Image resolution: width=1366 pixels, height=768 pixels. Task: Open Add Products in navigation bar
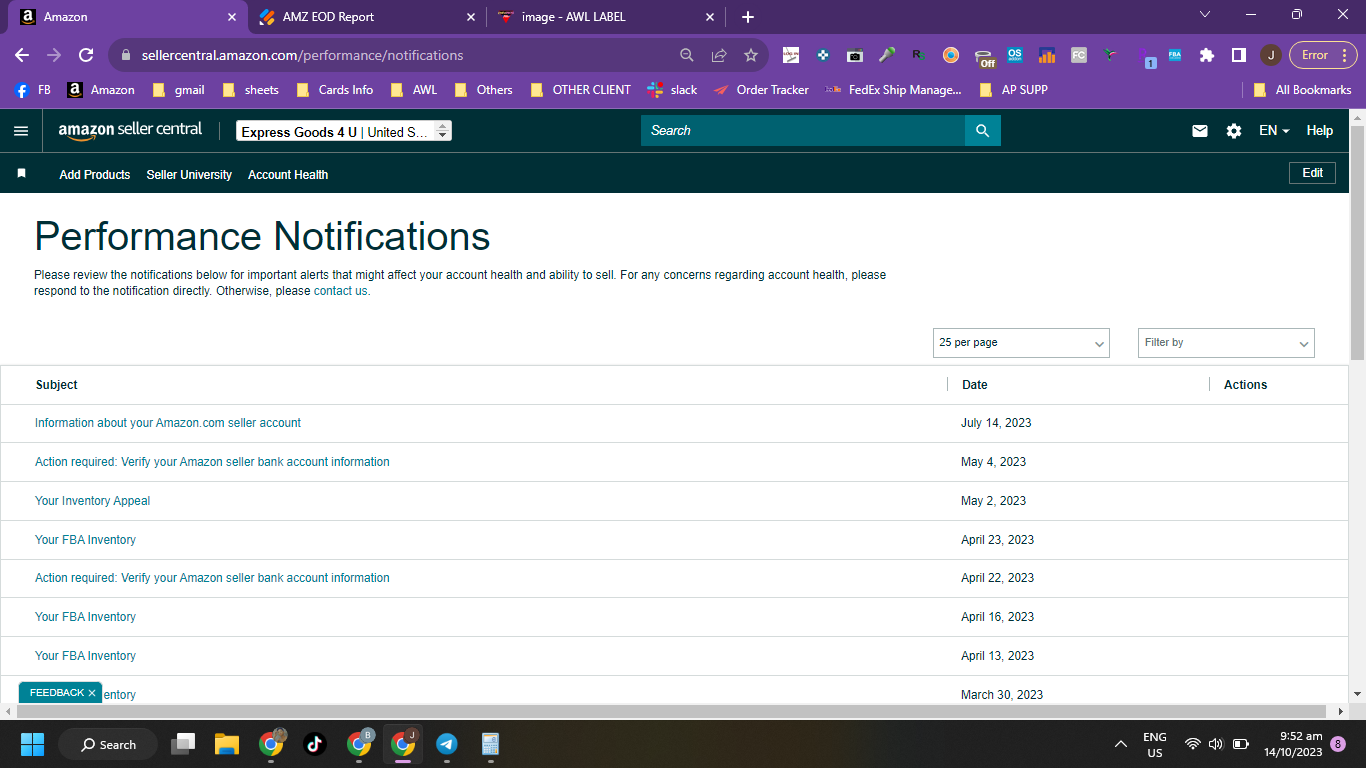click(95, 175)
